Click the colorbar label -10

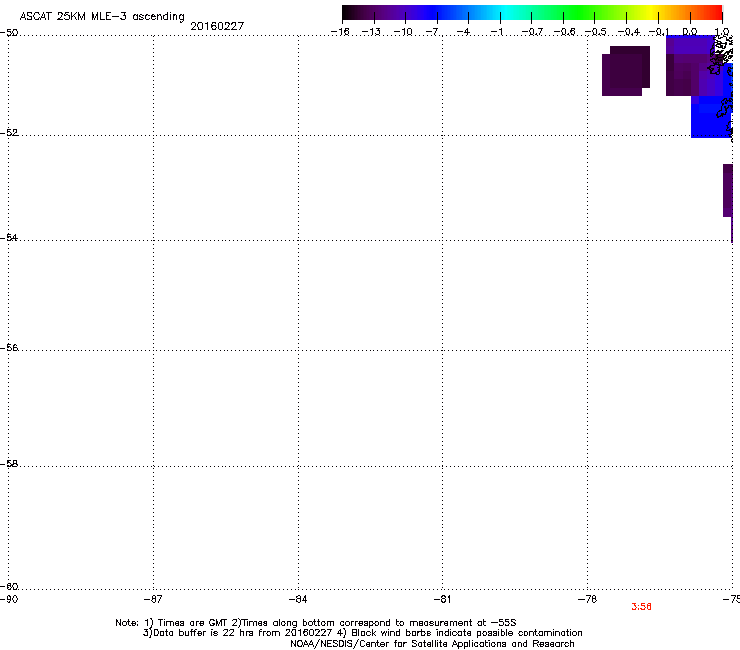[403, 32]
